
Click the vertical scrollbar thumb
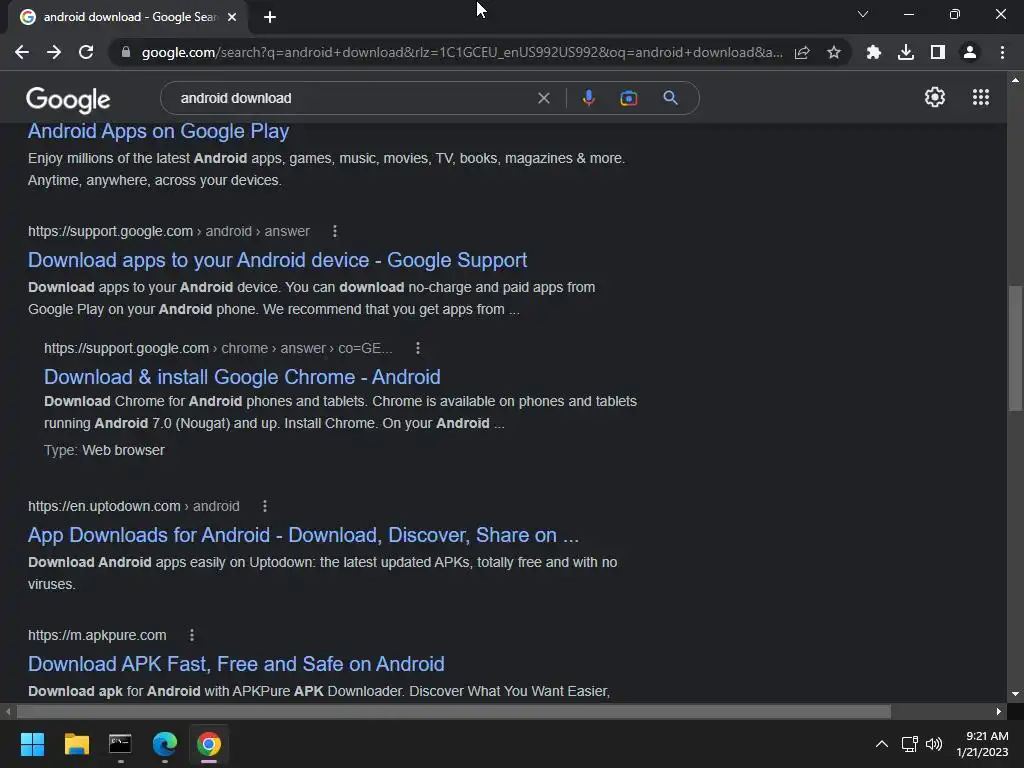pos(1015,348)
